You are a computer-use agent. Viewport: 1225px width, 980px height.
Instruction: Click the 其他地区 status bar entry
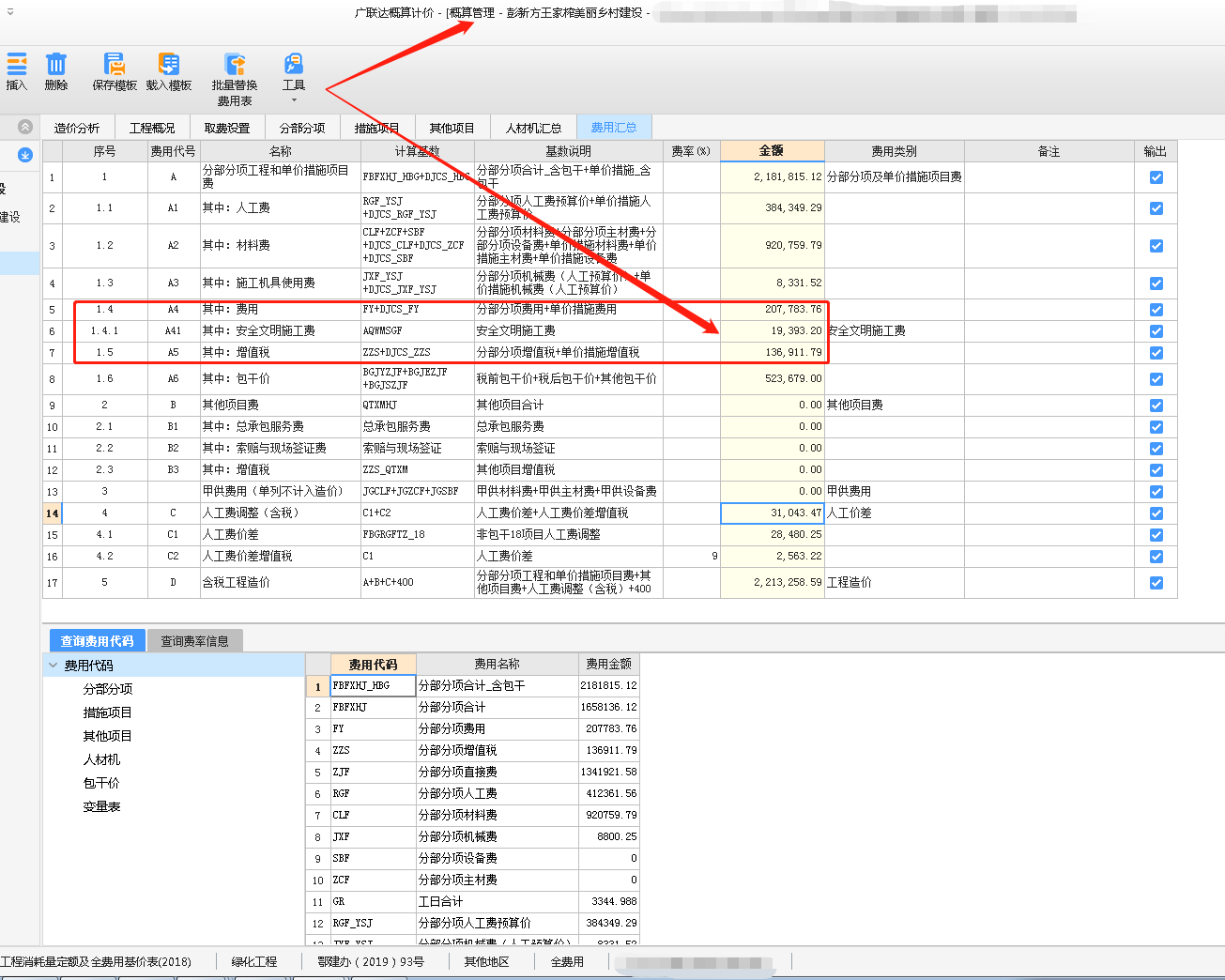pos(486,962)
